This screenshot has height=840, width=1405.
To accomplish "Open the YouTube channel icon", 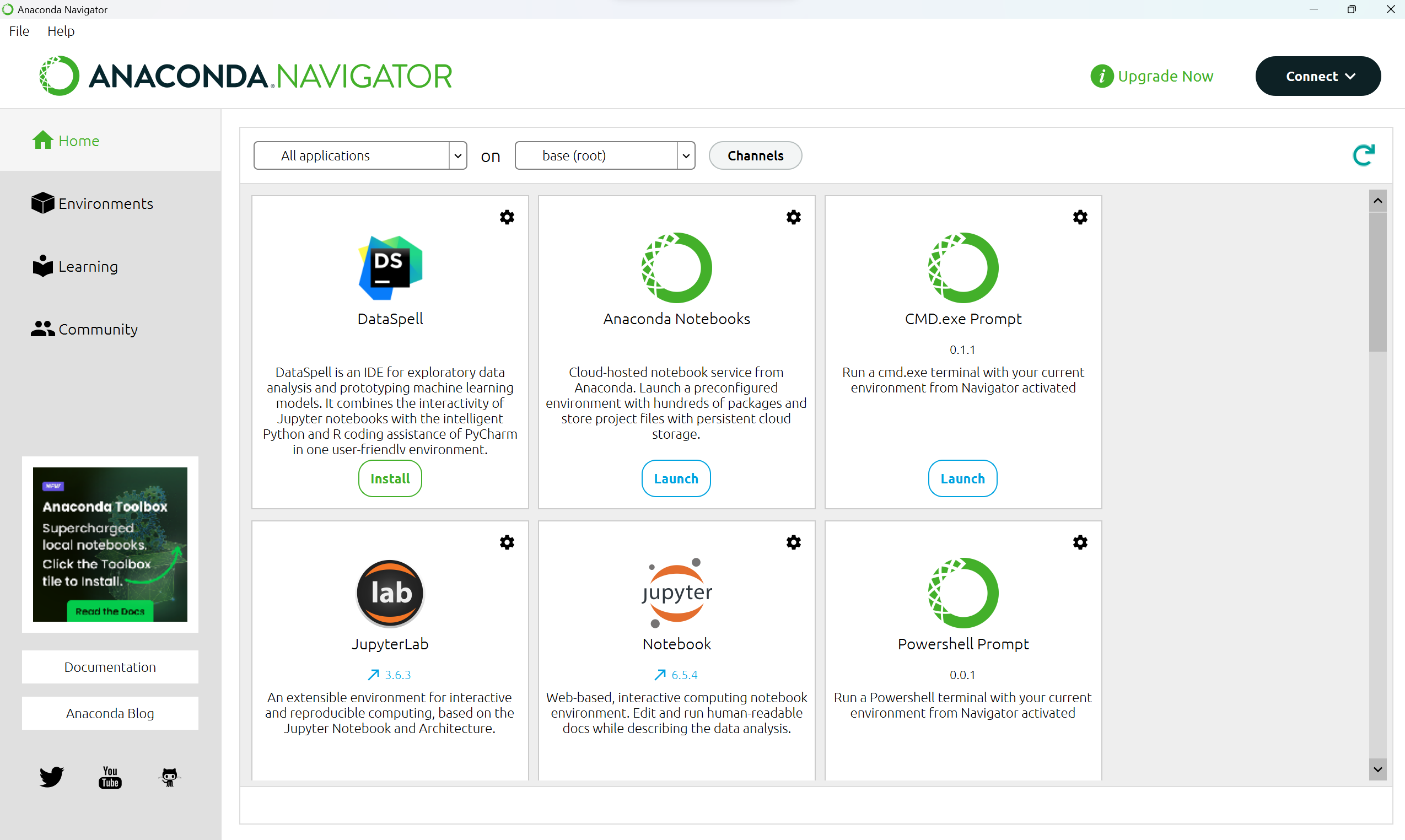I will click(x=110, y=777).
